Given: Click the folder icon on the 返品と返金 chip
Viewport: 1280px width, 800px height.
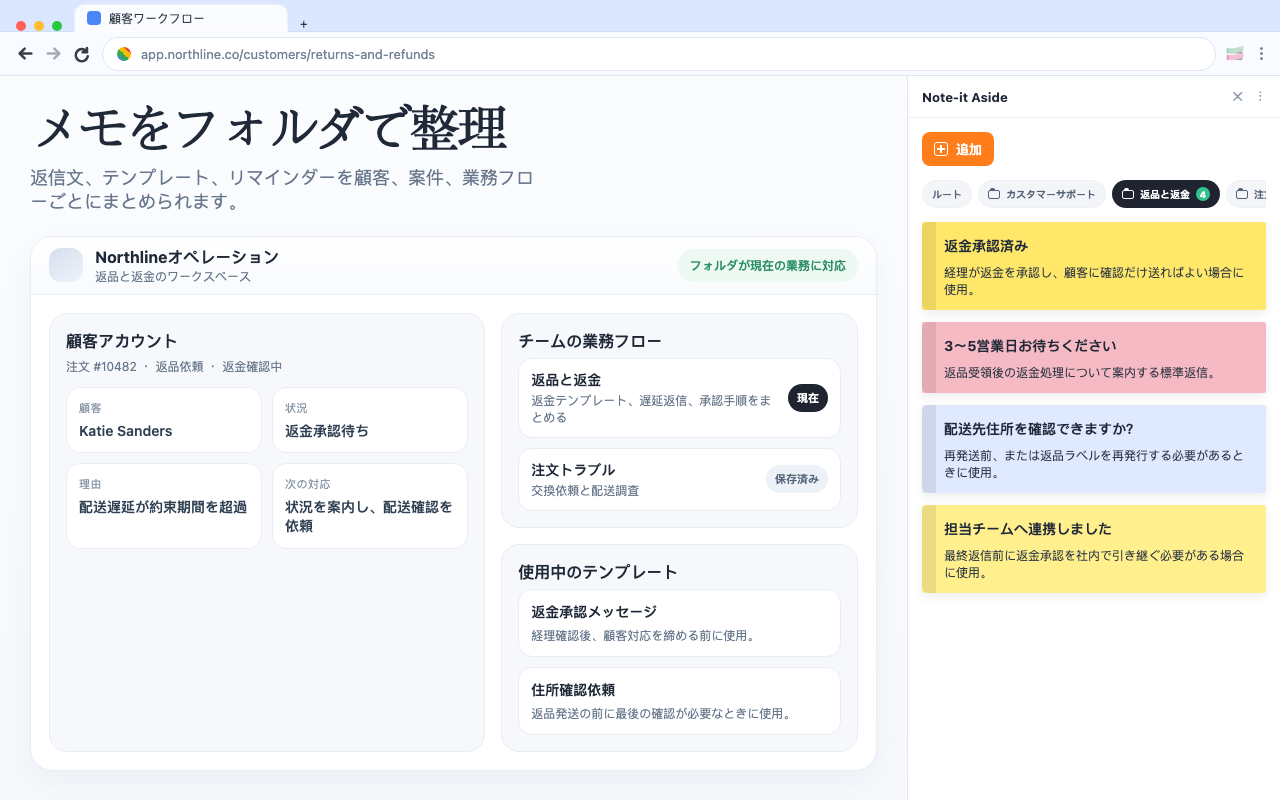Looking at the screenshot, I should point(1127,194).
